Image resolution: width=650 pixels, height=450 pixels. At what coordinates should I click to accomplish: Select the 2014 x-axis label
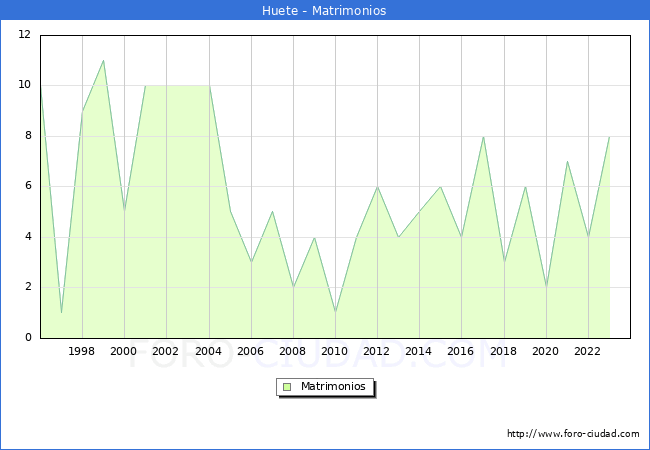pos(419,351)
